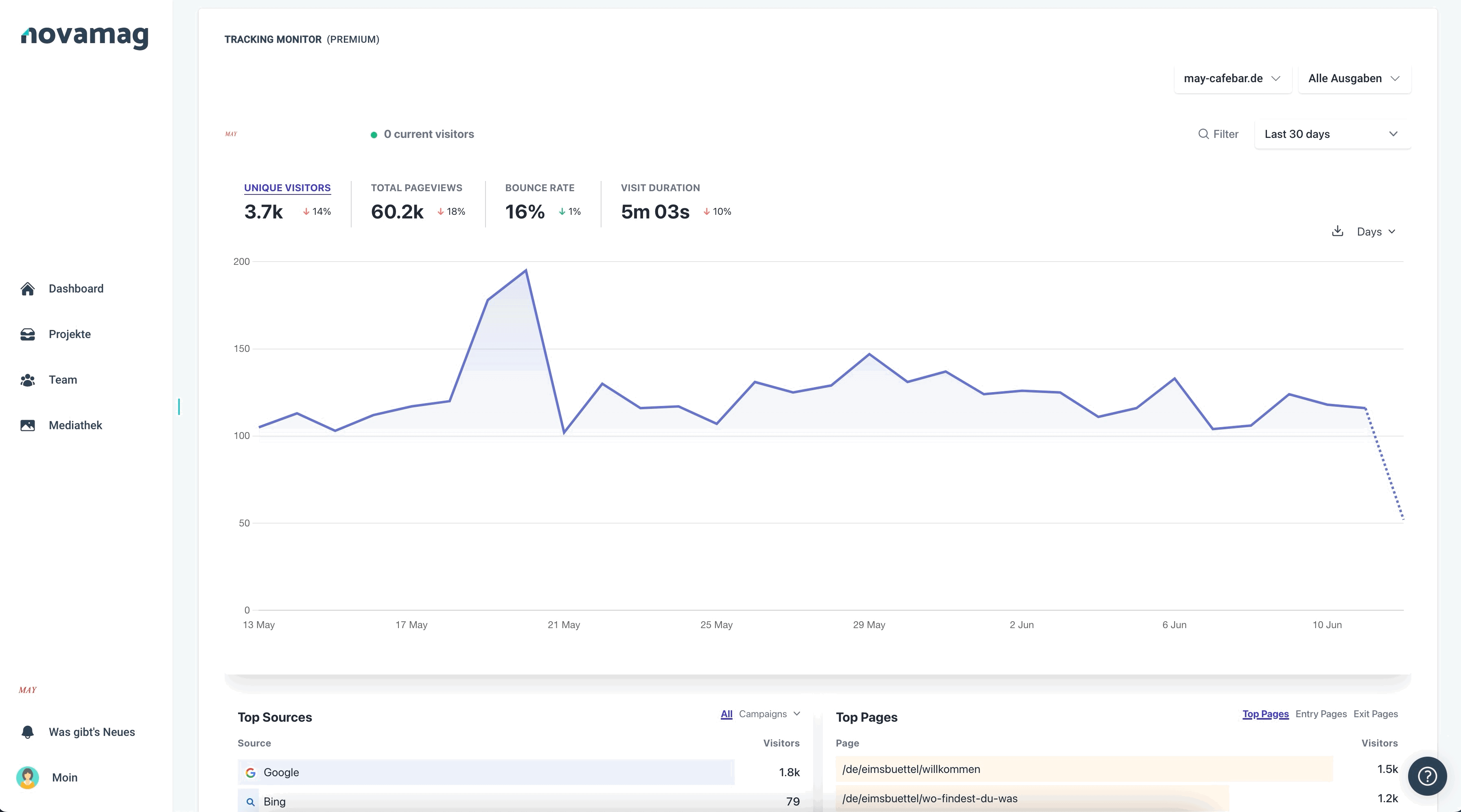The height and width of the screenshot is (812, 1461).
Task: Click the Team people icon
Action: tap(27, 380)
